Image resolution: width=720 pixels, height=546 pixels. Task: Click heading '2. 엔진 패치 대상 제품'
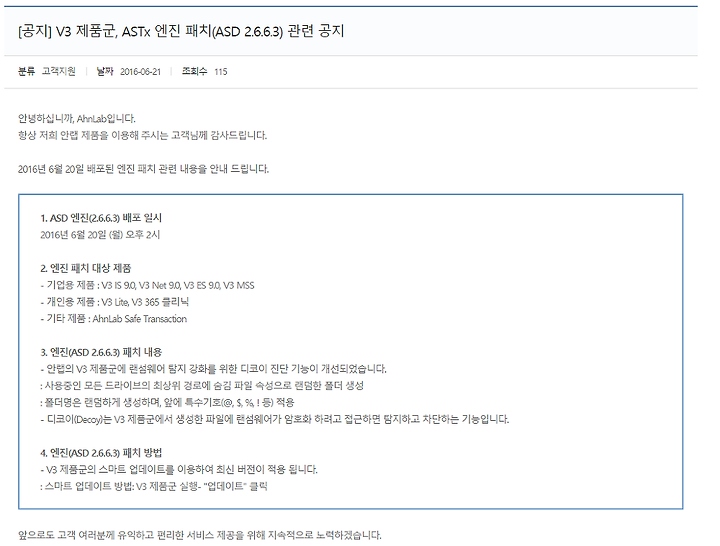[x=86, y=268]
